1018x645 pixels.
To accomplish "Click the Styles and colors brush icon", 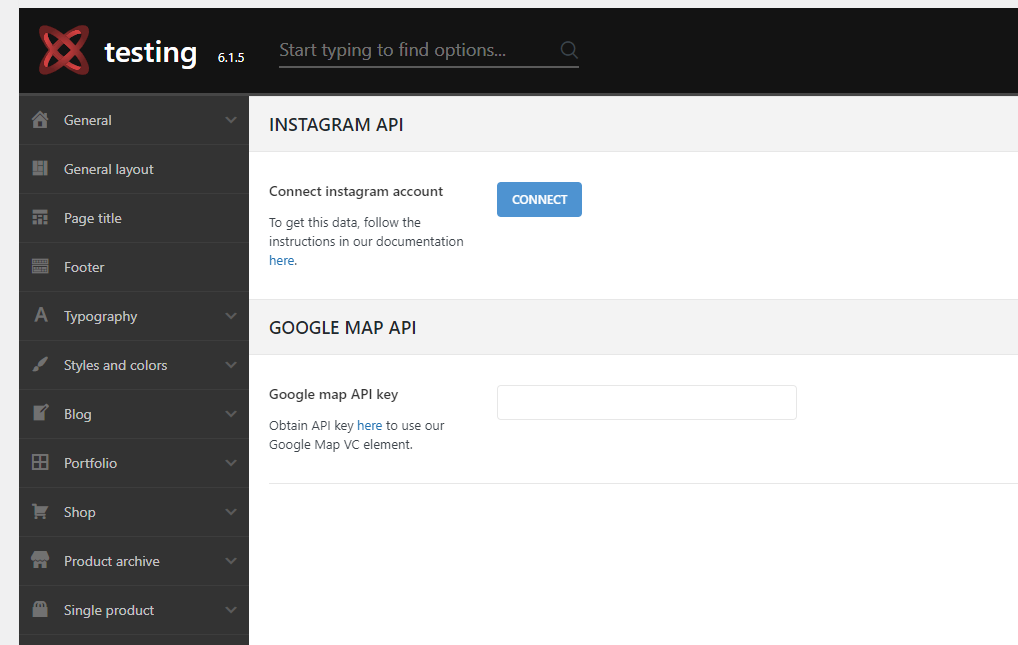I will click(40, 364).
